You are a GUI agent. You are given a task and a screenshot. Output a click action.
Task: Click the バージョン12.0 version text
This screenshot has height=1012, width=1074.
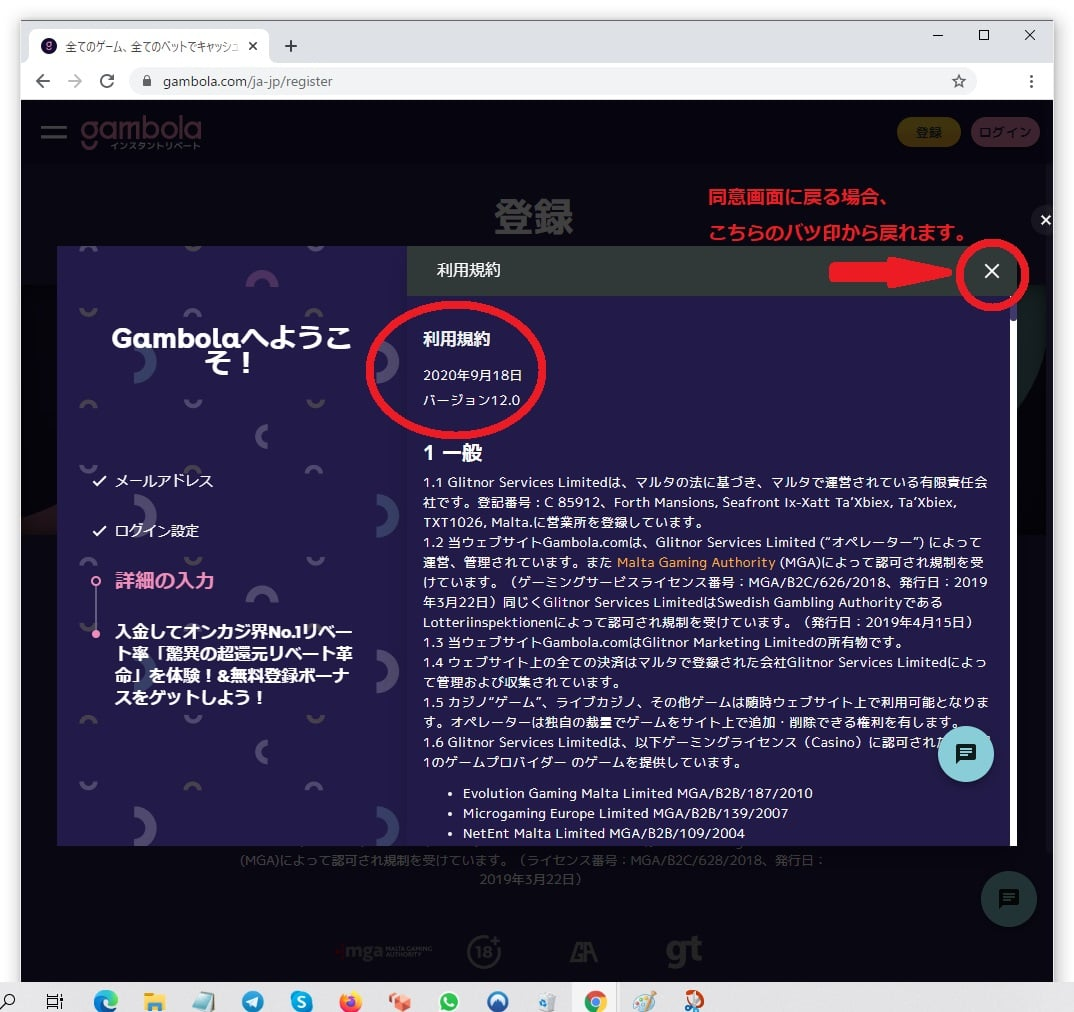471,400
